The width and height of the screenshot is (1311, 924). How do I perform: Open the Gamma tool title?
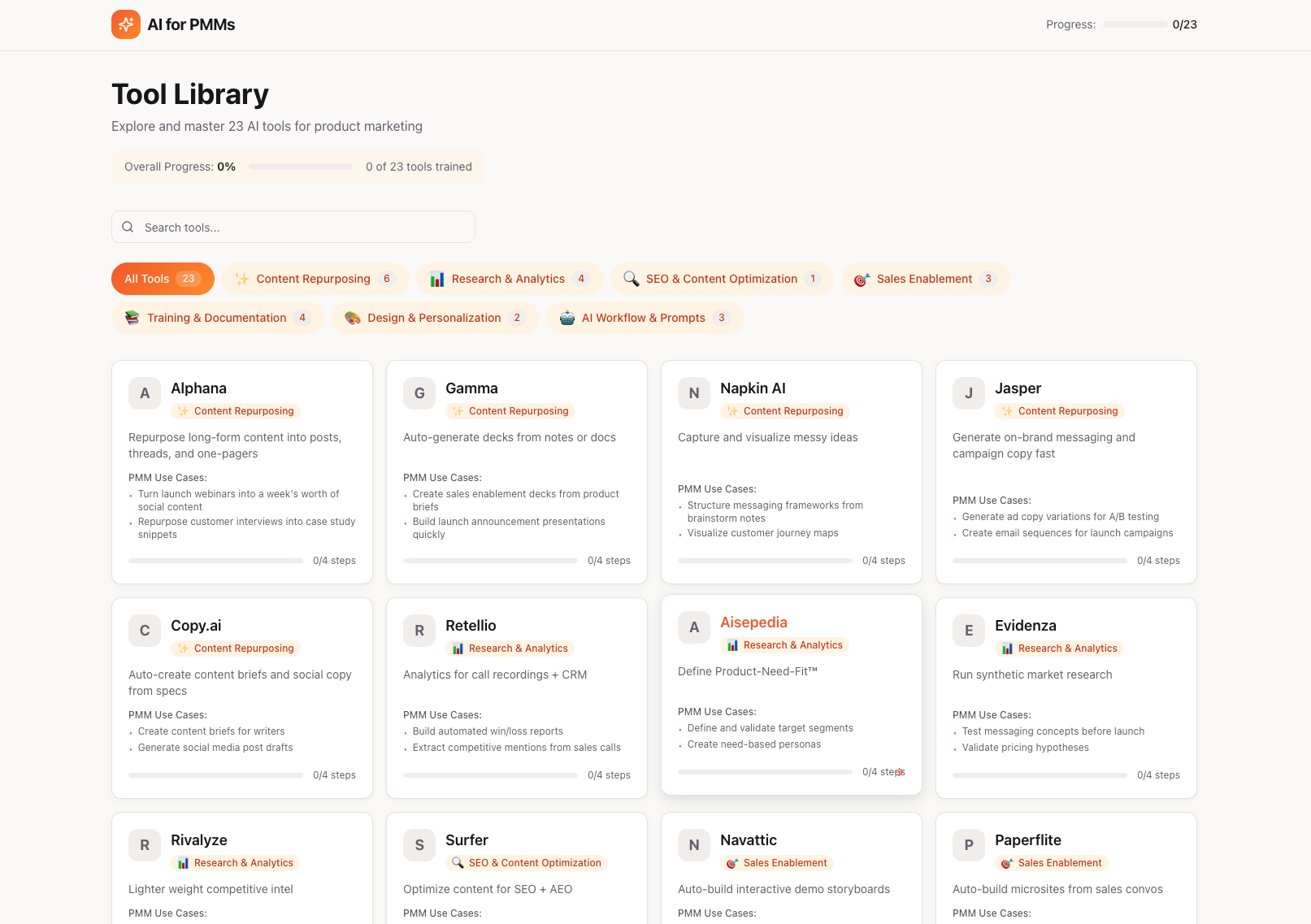tap(471, 388)
